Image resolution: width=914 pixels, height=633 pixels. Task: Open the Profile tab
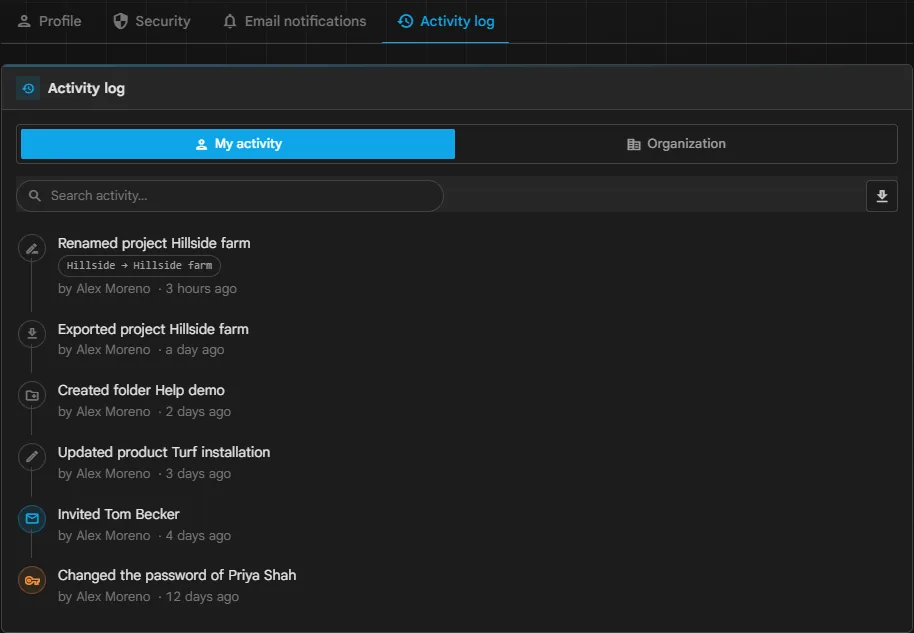click(49, 22)
